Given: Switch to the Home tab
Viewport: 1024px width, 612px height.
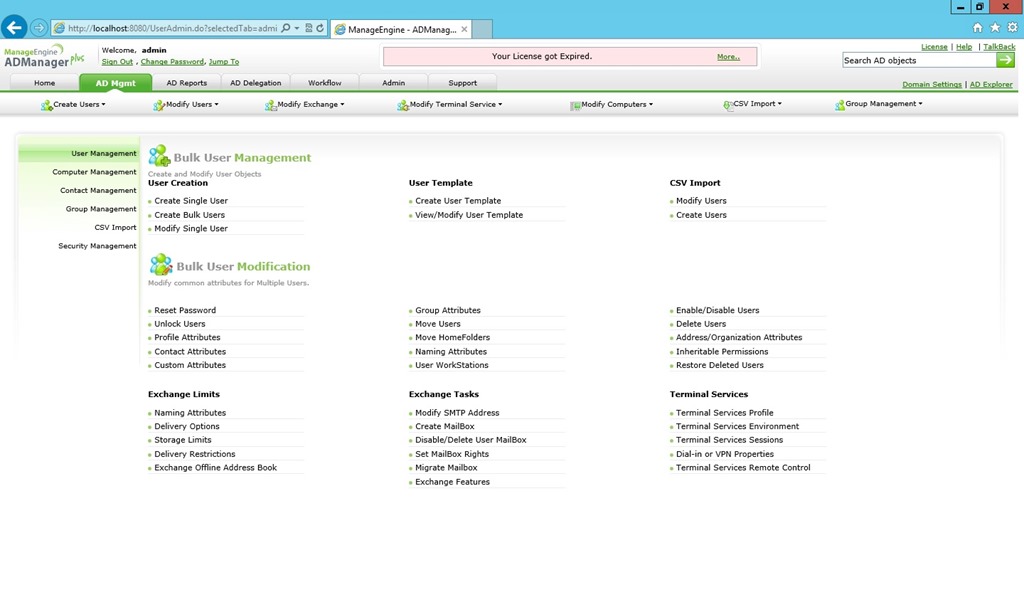Looking at the screenshot, I should 44,83.
